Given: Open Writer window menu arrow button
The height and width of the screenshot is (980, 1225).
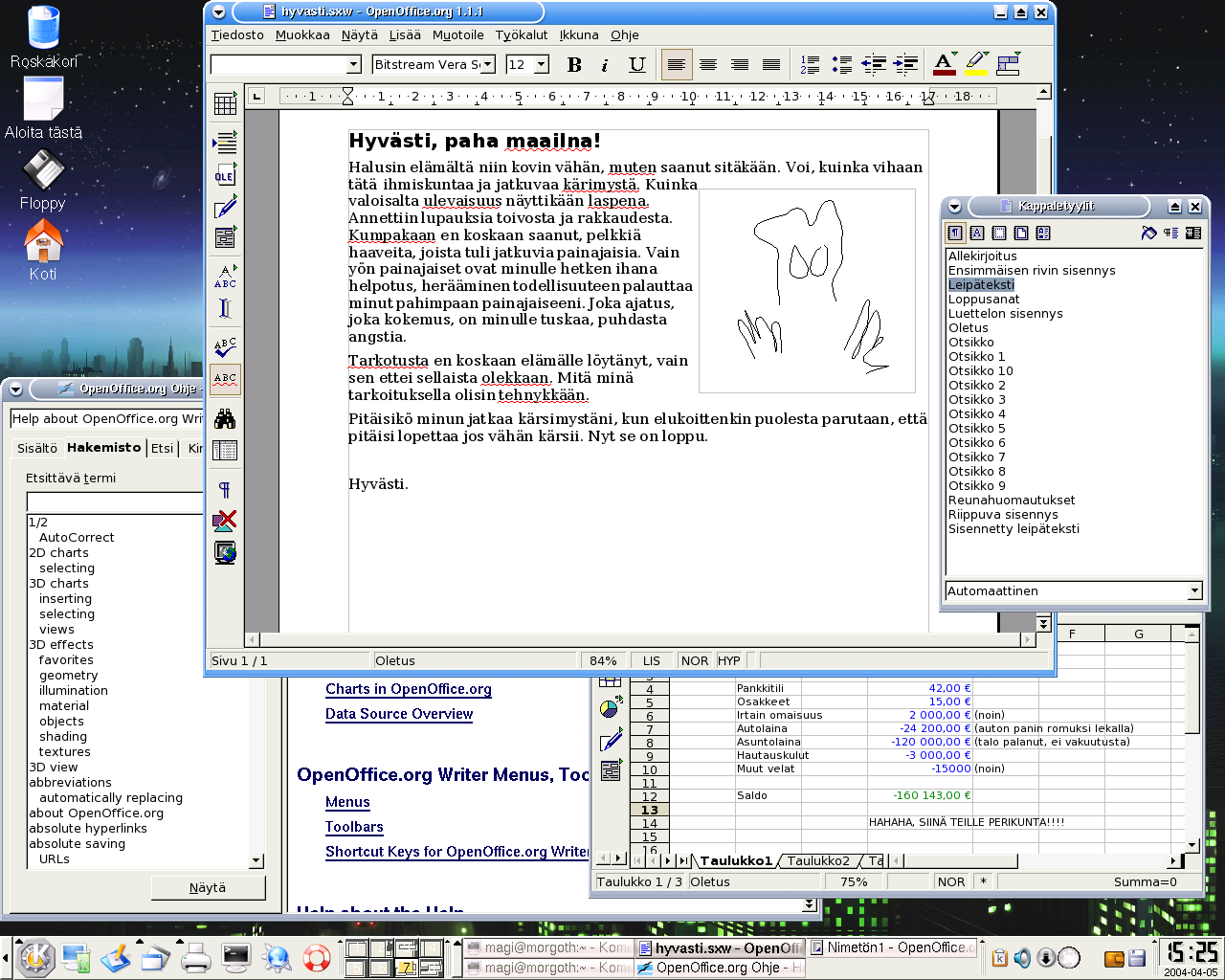Looking at the screenshot, I should pyautogui.click(x=219, y=12).
